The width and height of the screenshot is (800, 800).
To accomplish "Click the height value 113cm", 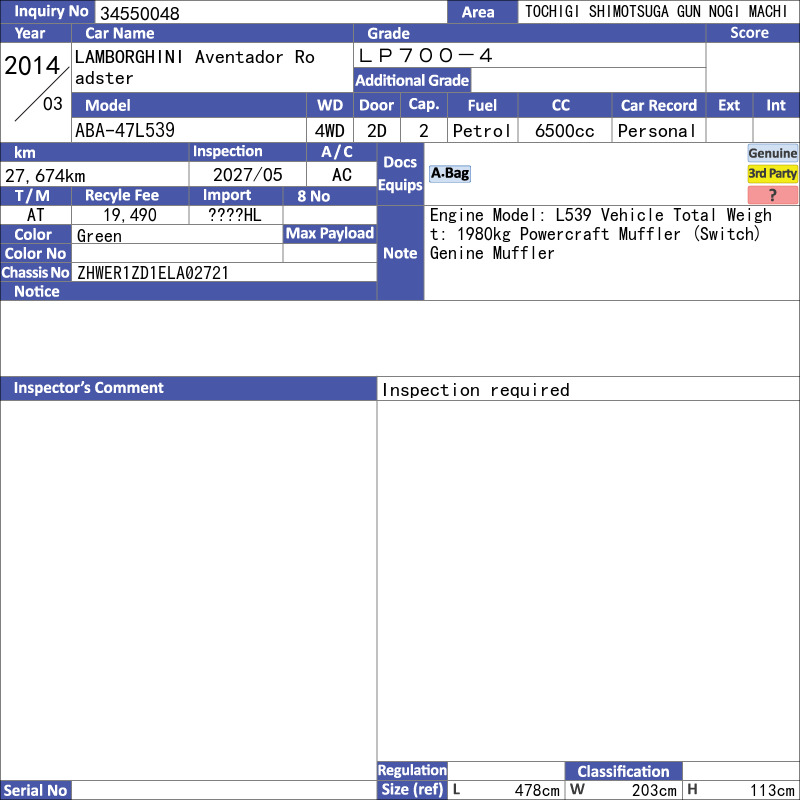I will [x=772, y=790].
